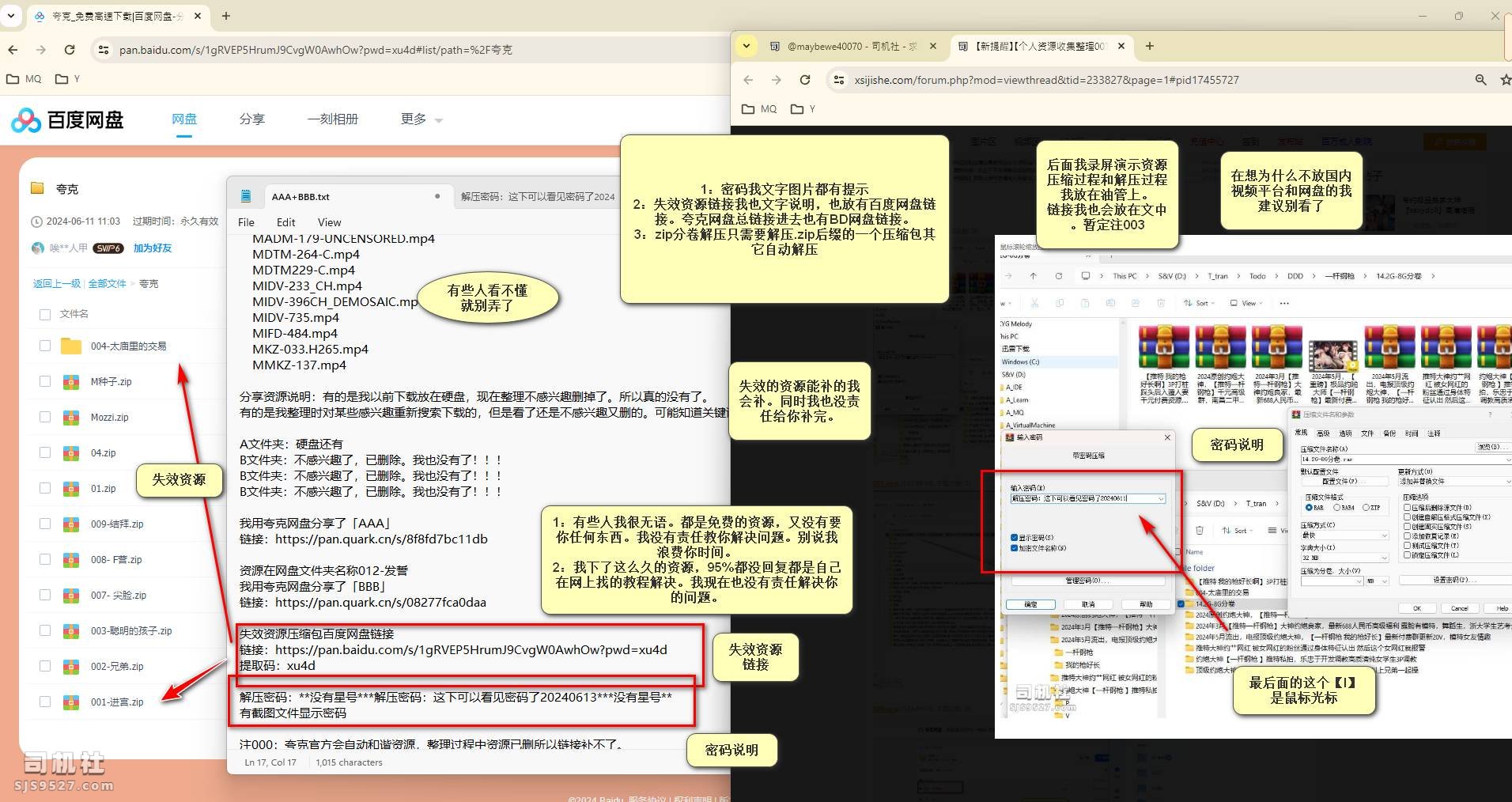Click 确定 in the password dialog
The image size is (1512, 802).
tap(1030, 604)
